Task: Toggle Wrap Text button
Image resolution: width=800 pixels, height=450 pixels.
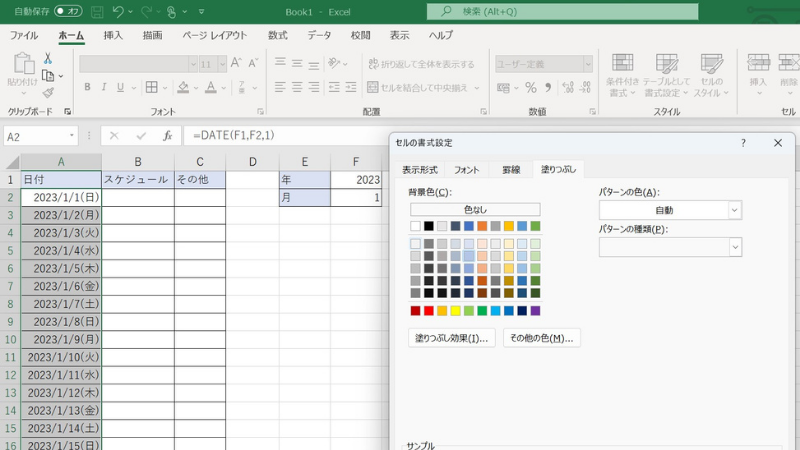Action: pyautogui.click(x=421, y=64)
